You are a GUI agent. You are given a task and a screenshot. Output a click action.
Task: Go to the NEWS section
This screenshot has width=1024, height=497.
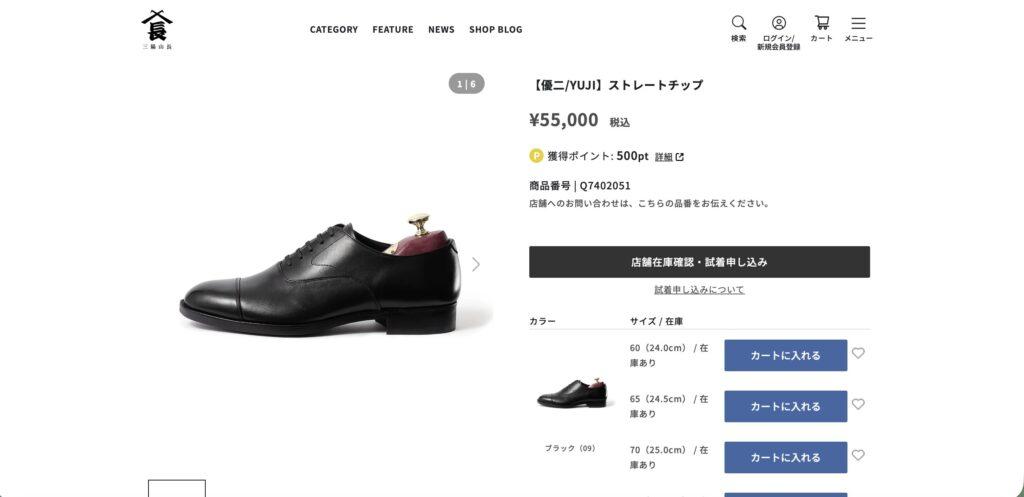[441, 29]
